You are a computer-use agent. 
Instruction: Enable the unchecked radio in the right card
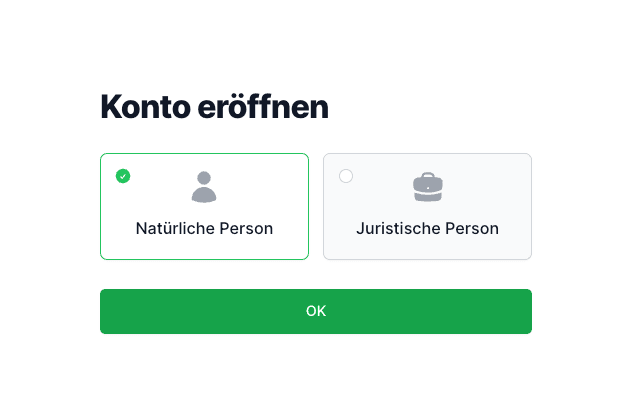[x=346, y=176]
